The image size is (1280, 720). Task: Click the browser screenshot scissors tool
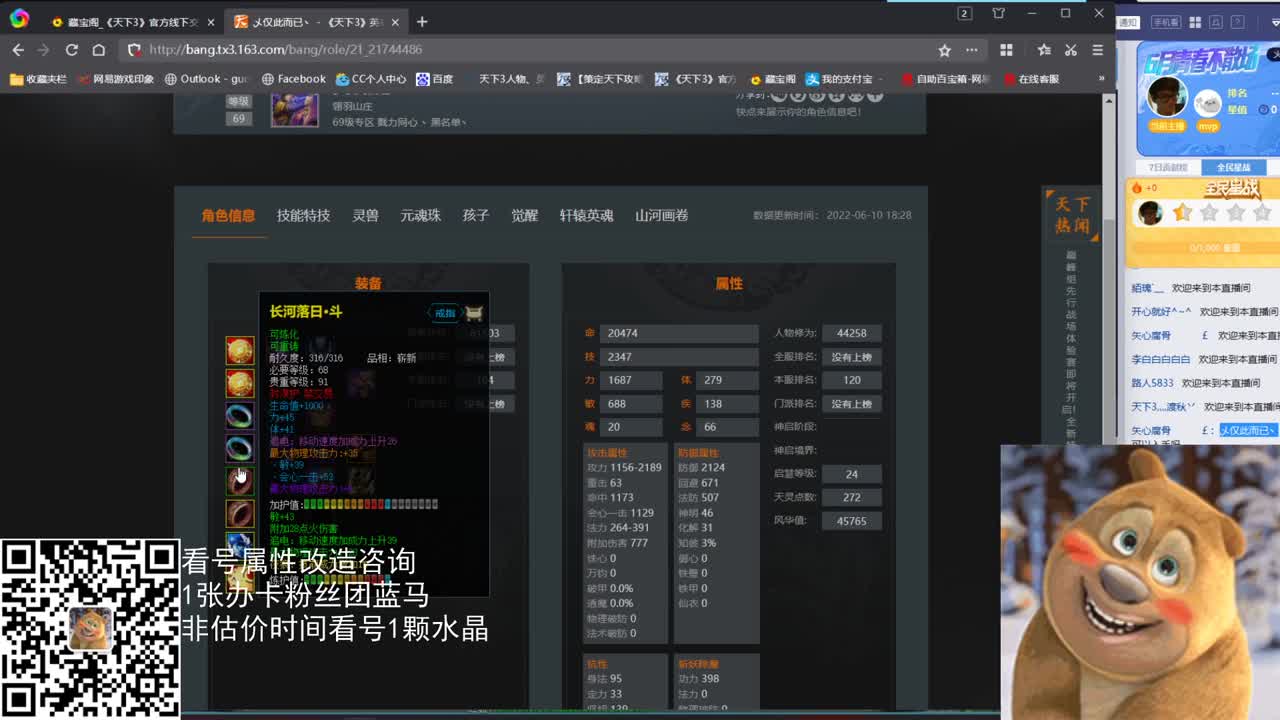1071,50
